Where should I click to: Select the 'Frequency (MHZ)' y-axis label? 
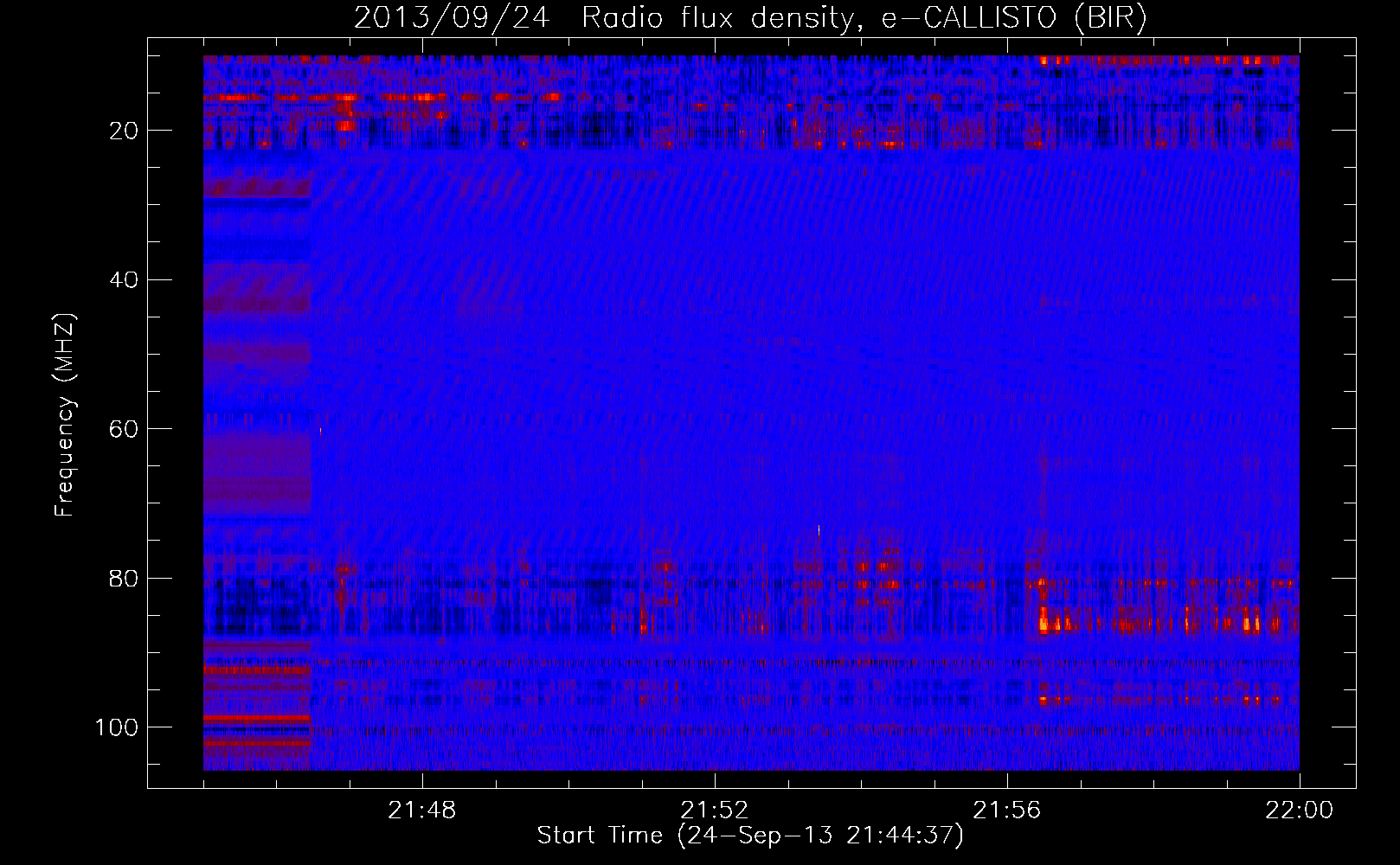point(66,415)
